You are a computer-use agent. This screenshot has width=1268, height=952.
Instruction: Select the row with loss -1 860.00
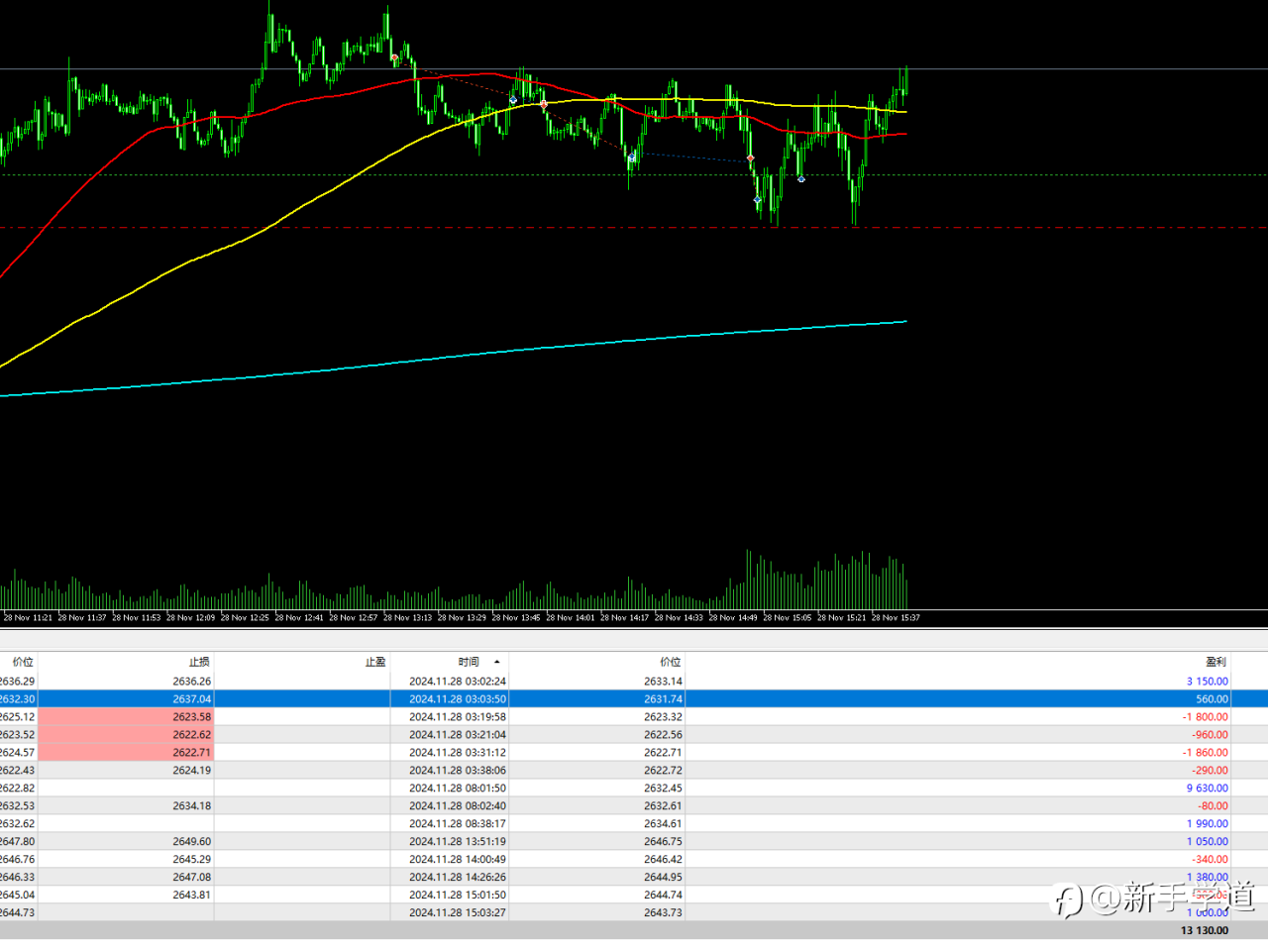tap(634, 753)
